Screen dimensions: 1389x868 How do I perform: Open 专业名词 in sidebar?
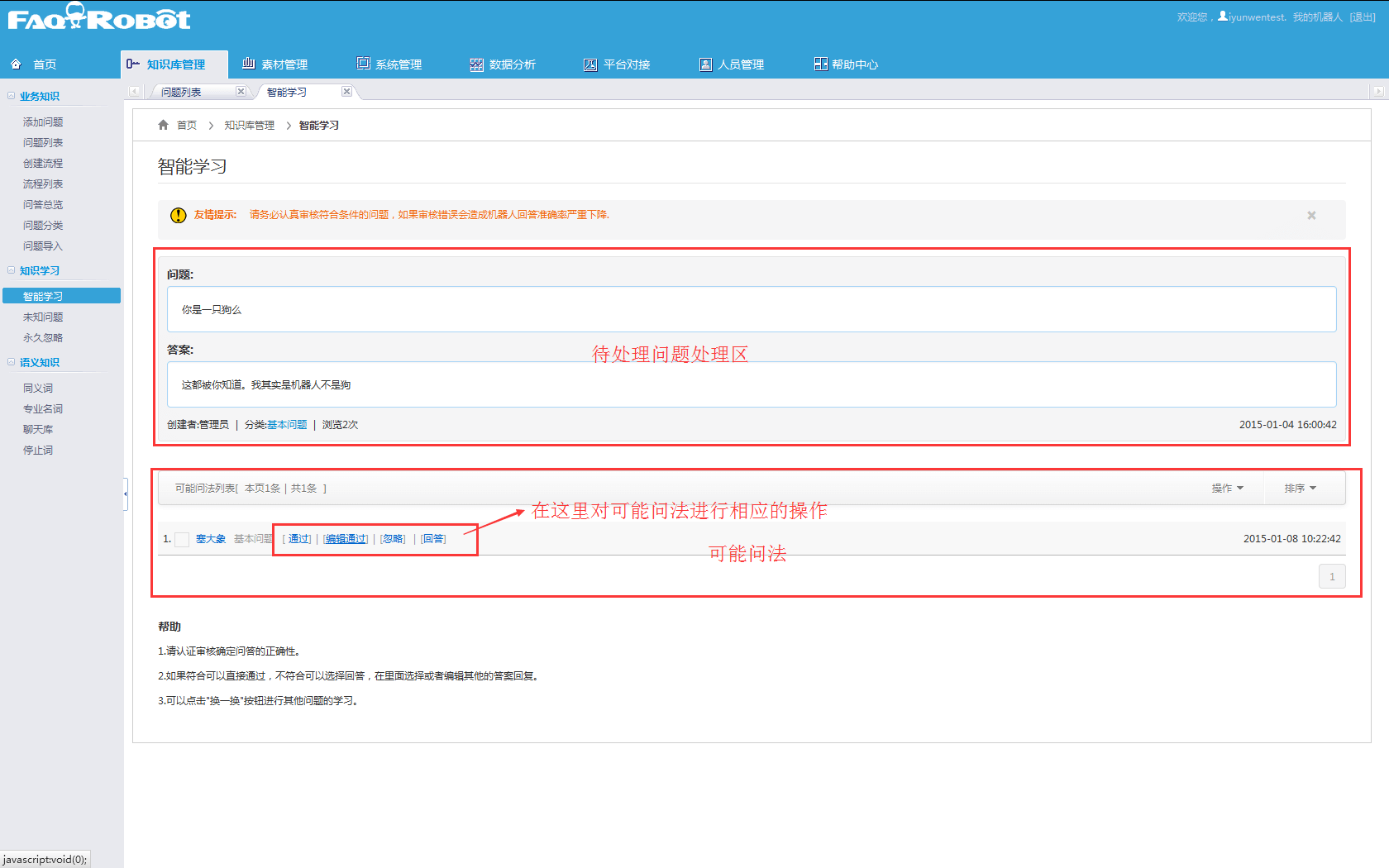pos(43,409)
